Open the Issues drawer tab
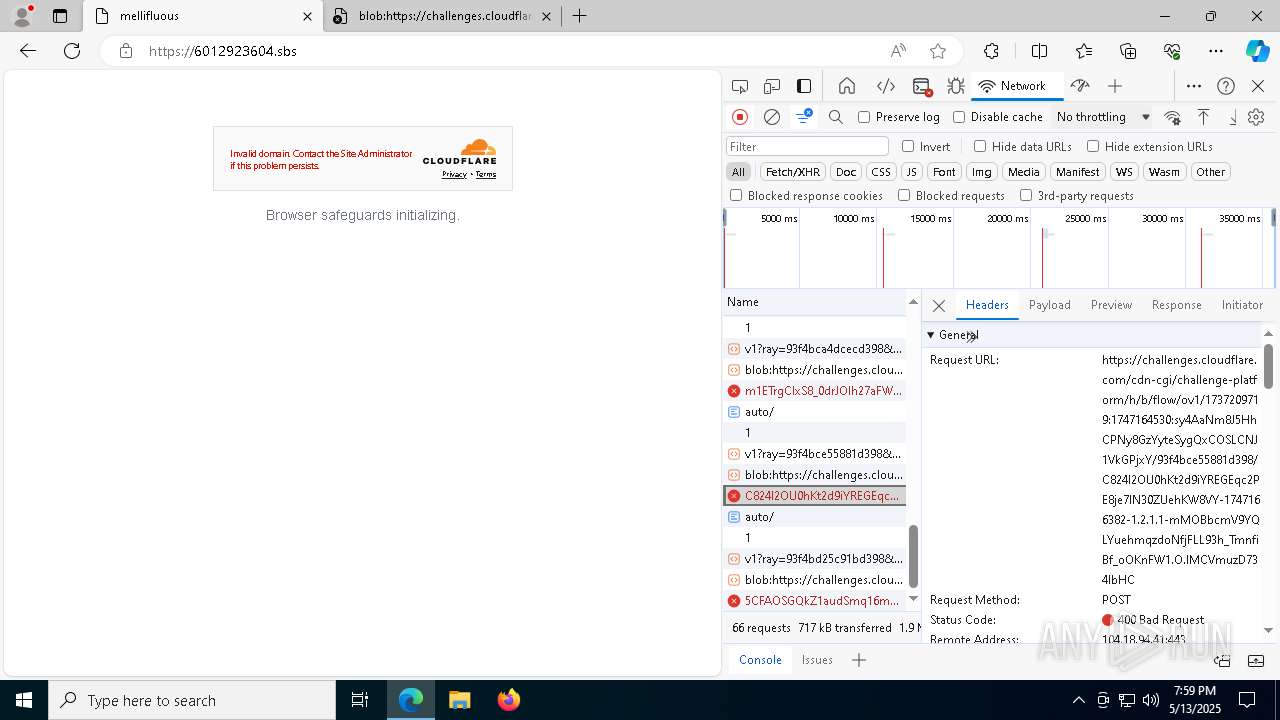 tap(817, 660)
